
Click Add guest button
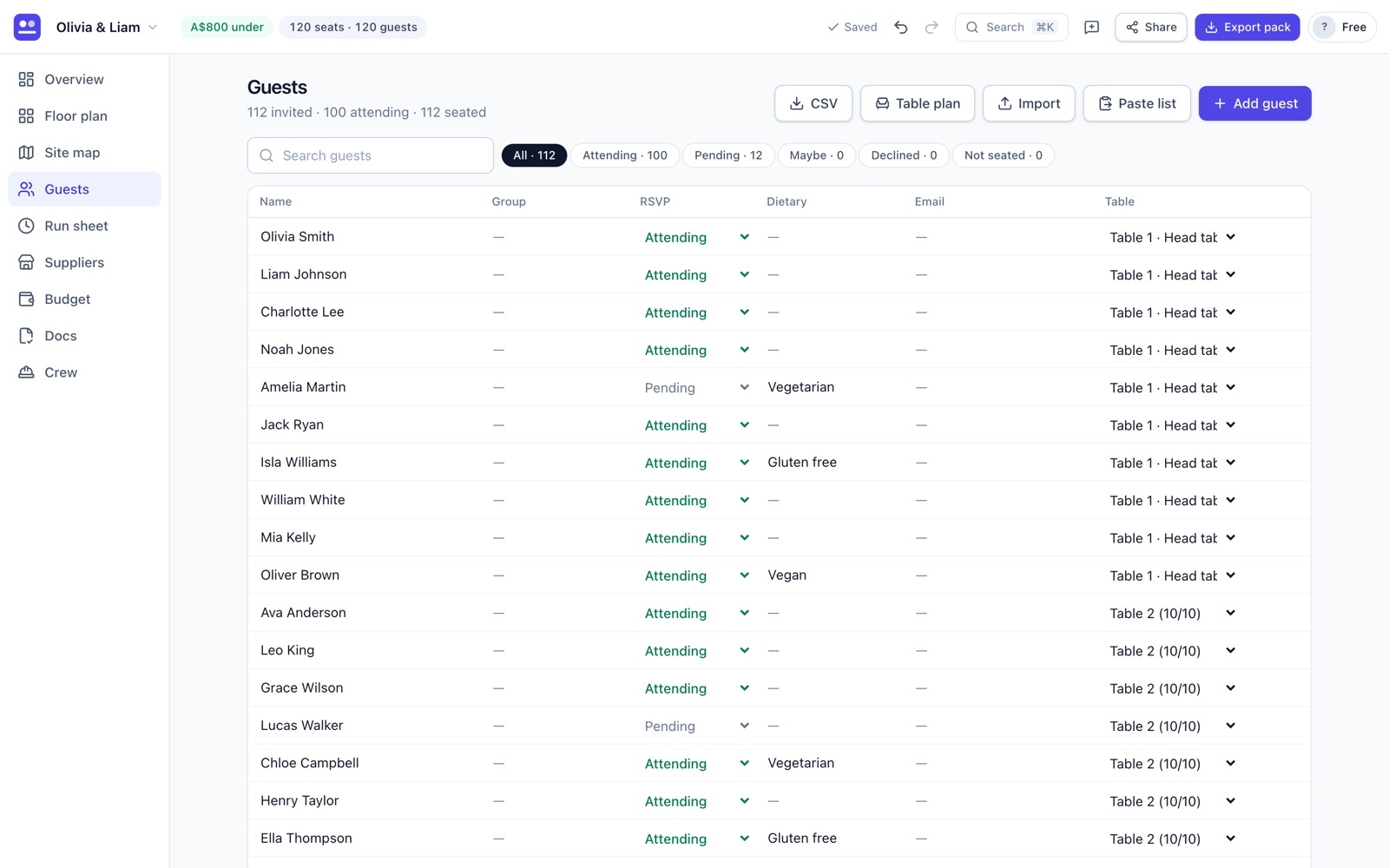[x=1255, y=103]
